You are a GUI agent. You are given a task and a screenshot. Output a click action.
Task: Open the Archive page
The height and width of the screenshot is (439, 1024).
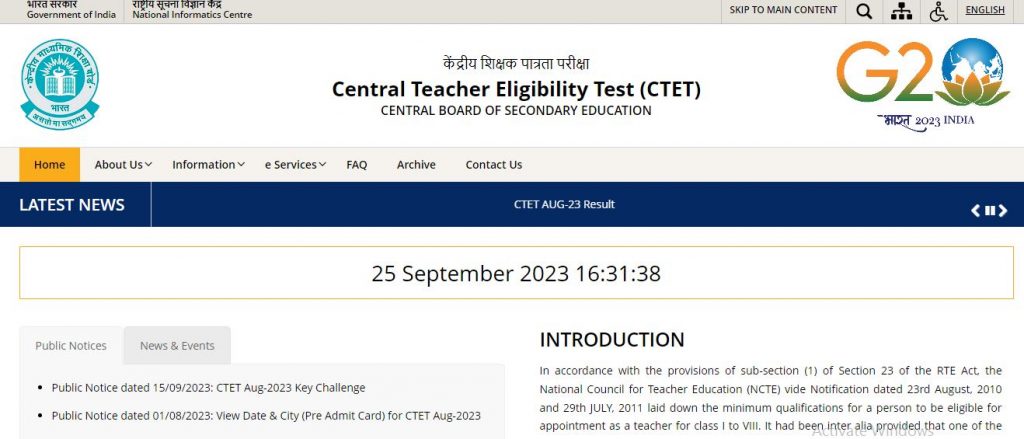pyautogui.click(x=416, y=165)
